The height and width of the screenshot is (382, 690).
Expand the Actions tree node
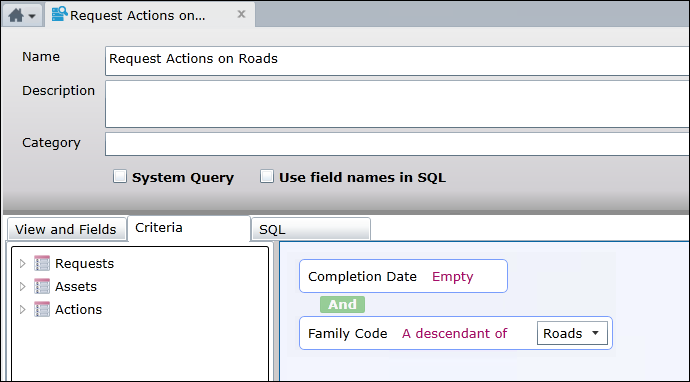22,309
